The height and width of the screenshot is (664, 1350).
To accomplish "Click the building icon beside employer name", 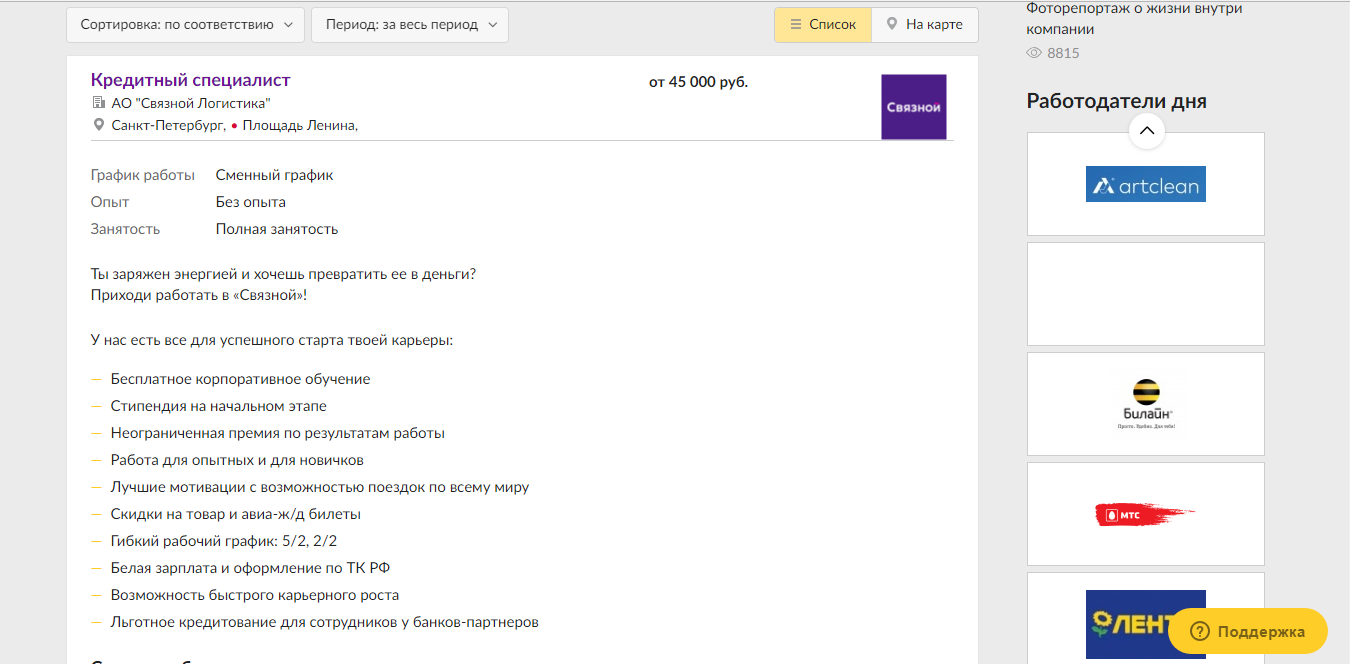I will pos(98,103).
